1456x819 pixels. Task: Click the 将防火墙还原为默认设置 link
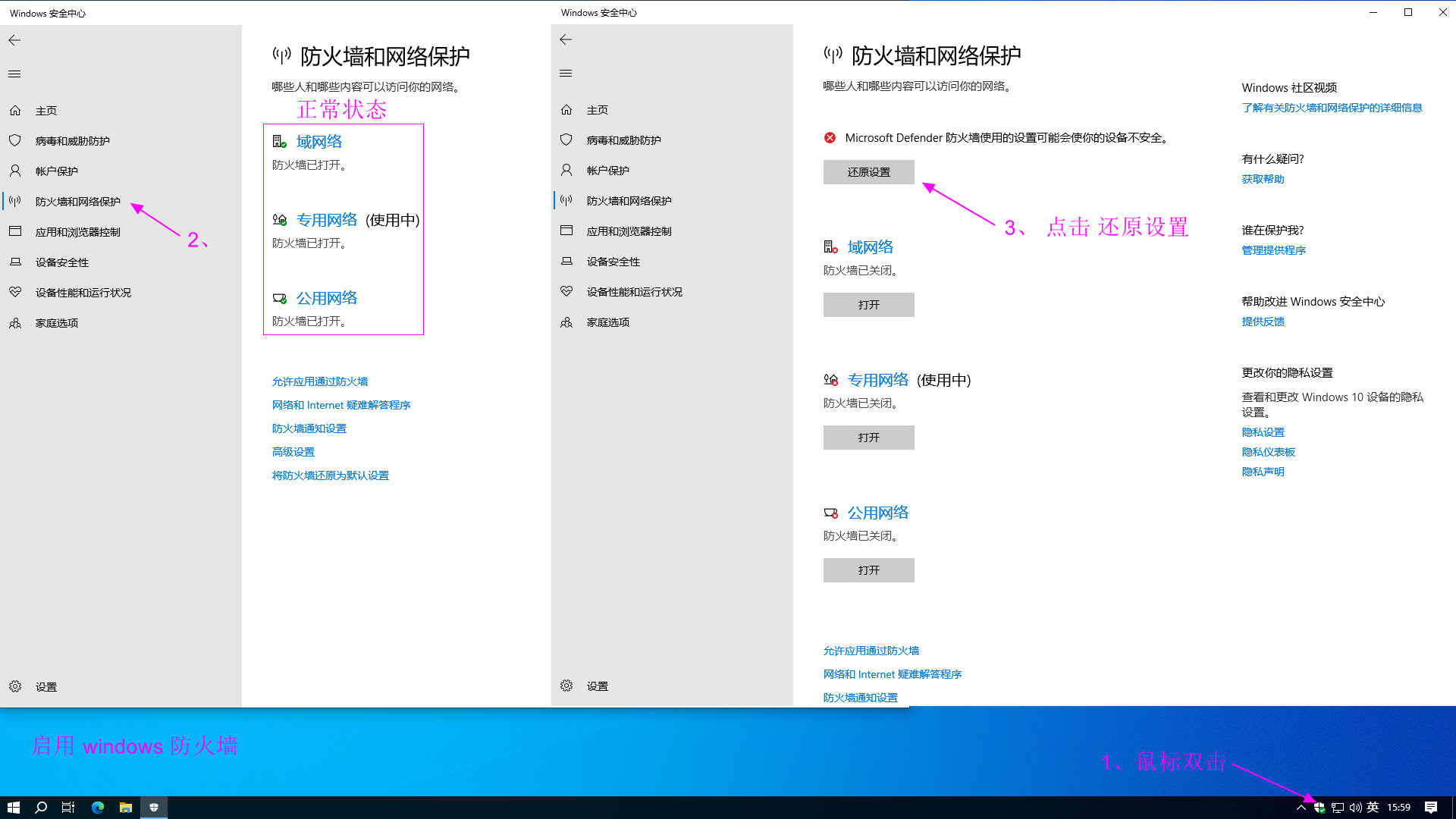331,475
